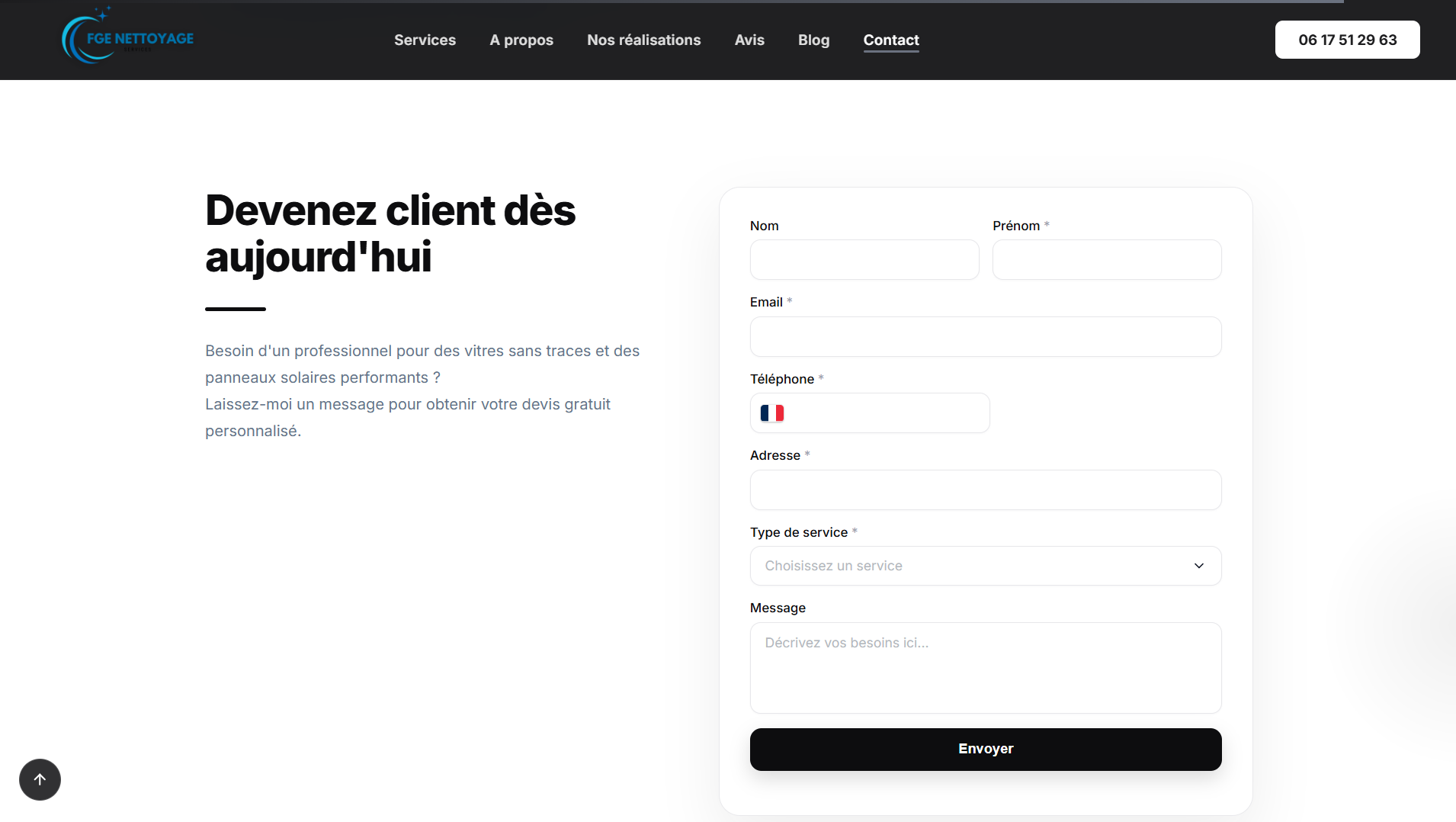Image resolution: width=1456 pixels, height=822 pixels.
Task: Click the text 'Laissez-moi un message pour obtenir'
Action: tap(336, 404)
